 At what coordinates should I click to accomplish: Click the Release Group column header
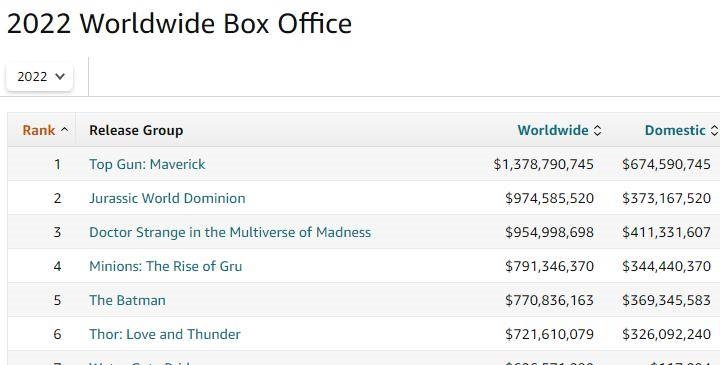pyautogui.click(x=136, y=130)
